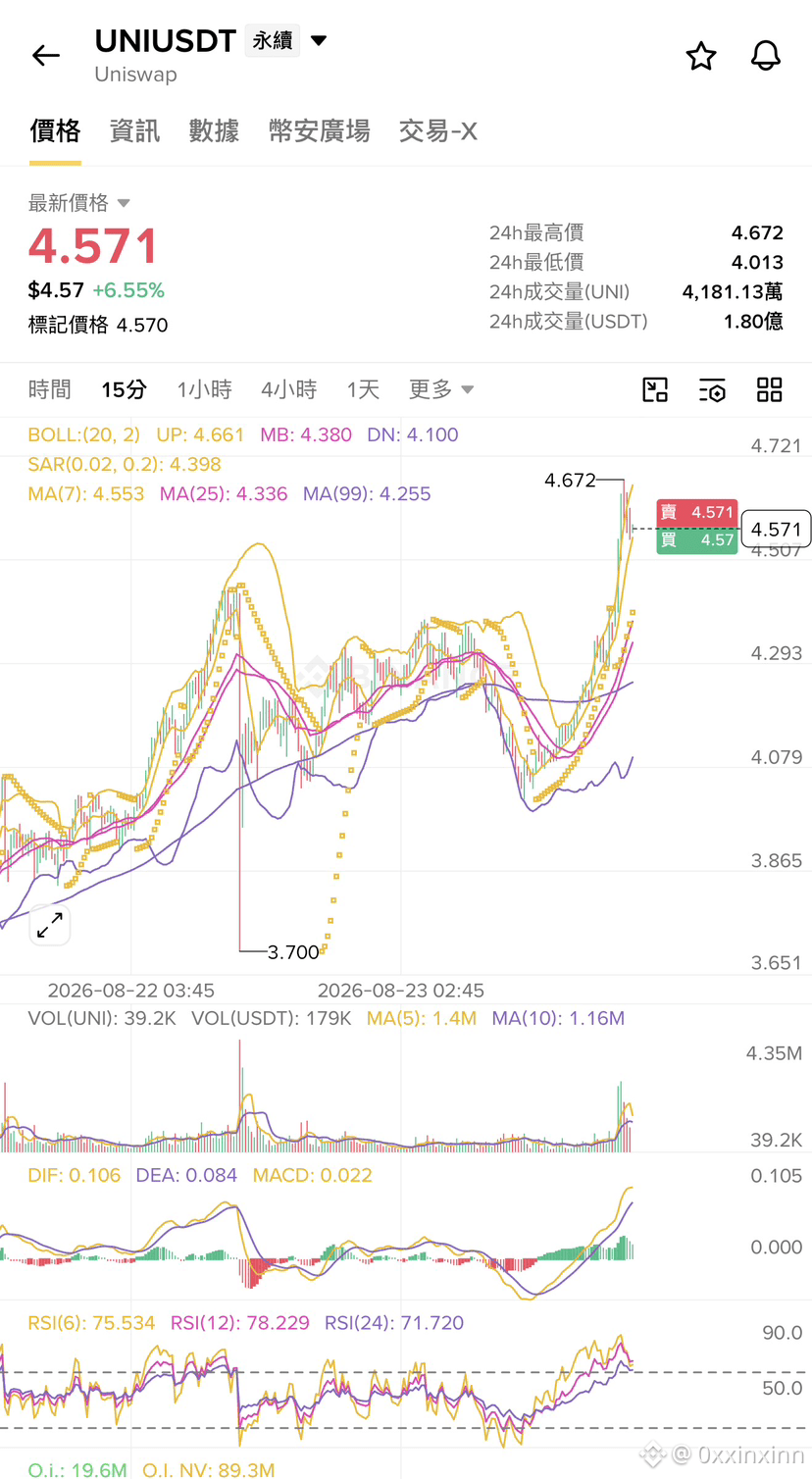Screen dimensions: 812x1479
Task: Tap the MA(7): 4.553 indicator value
Action: (x=86, y=493)
